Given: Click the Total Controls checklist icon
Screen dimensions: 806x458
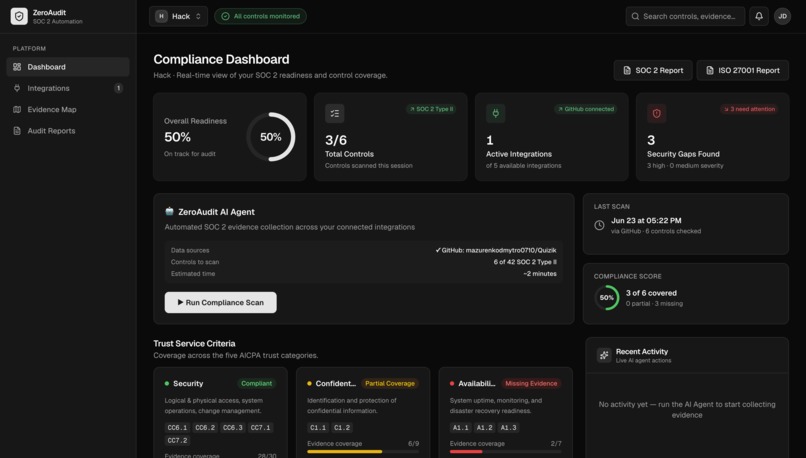Looking at the screenshot, I should [x=335, y=114].
